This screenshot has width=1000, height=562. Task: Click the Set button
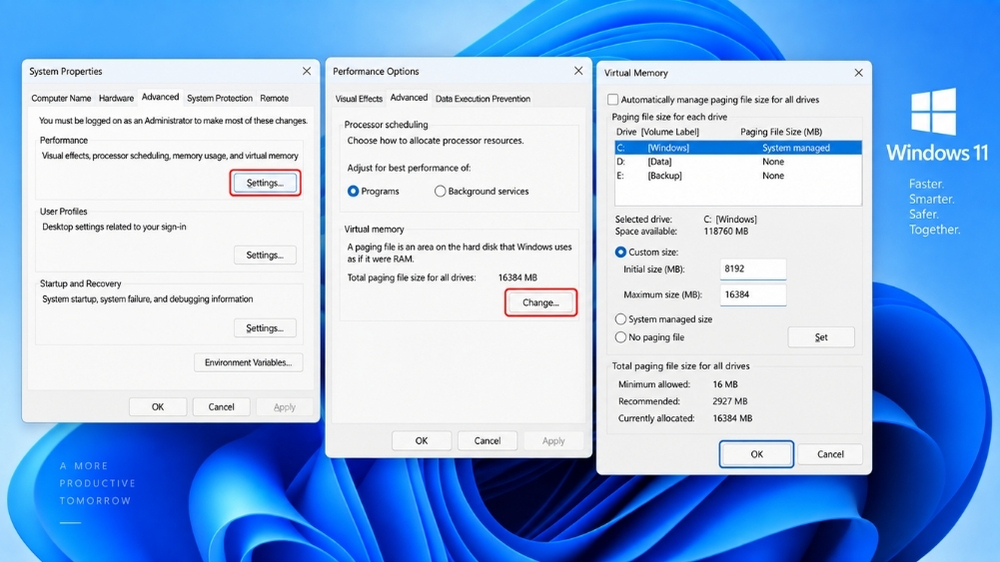(821, 337)
